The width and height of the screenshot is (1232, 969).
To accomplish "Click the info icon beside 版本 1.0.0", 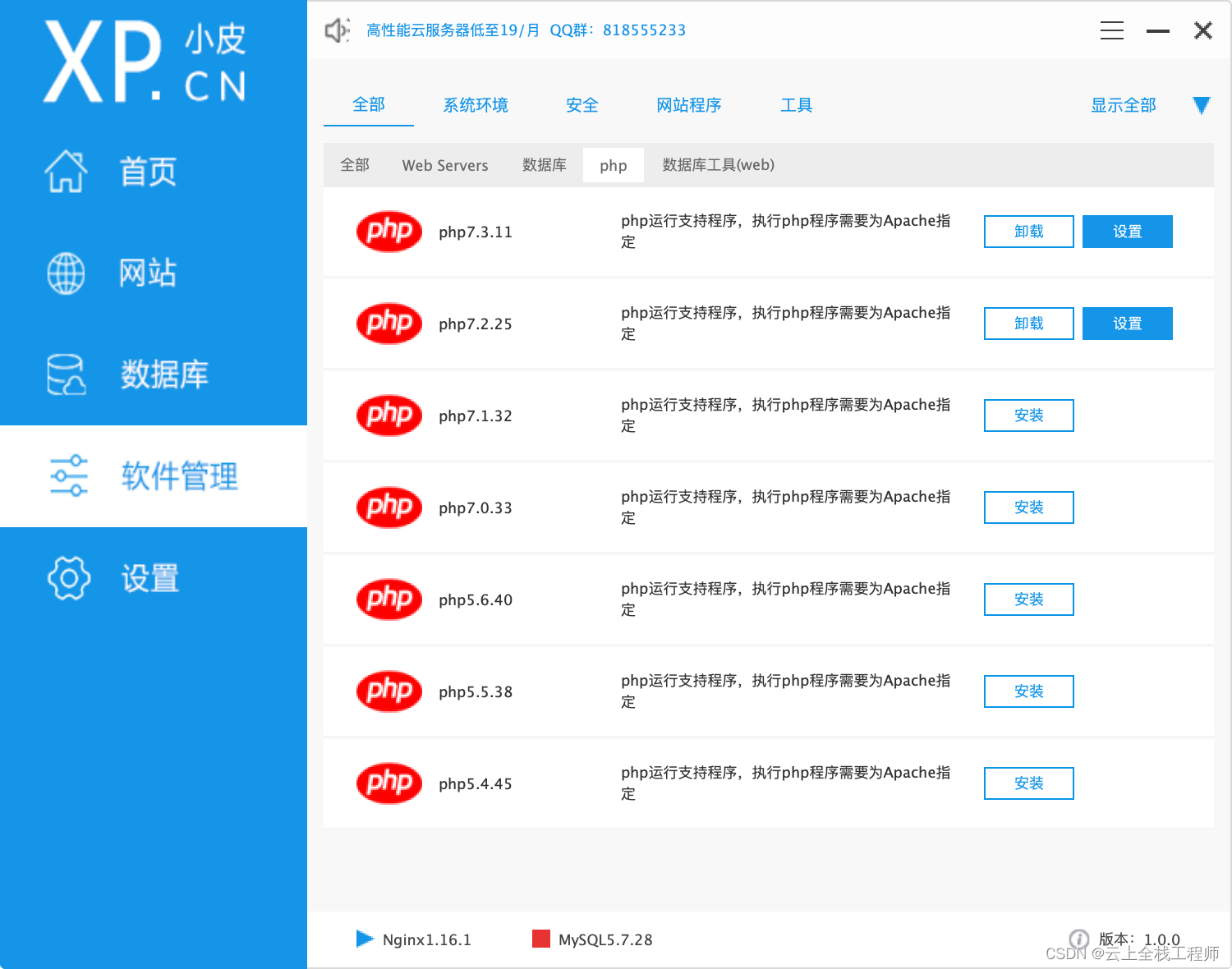I will click(1079, 938).
